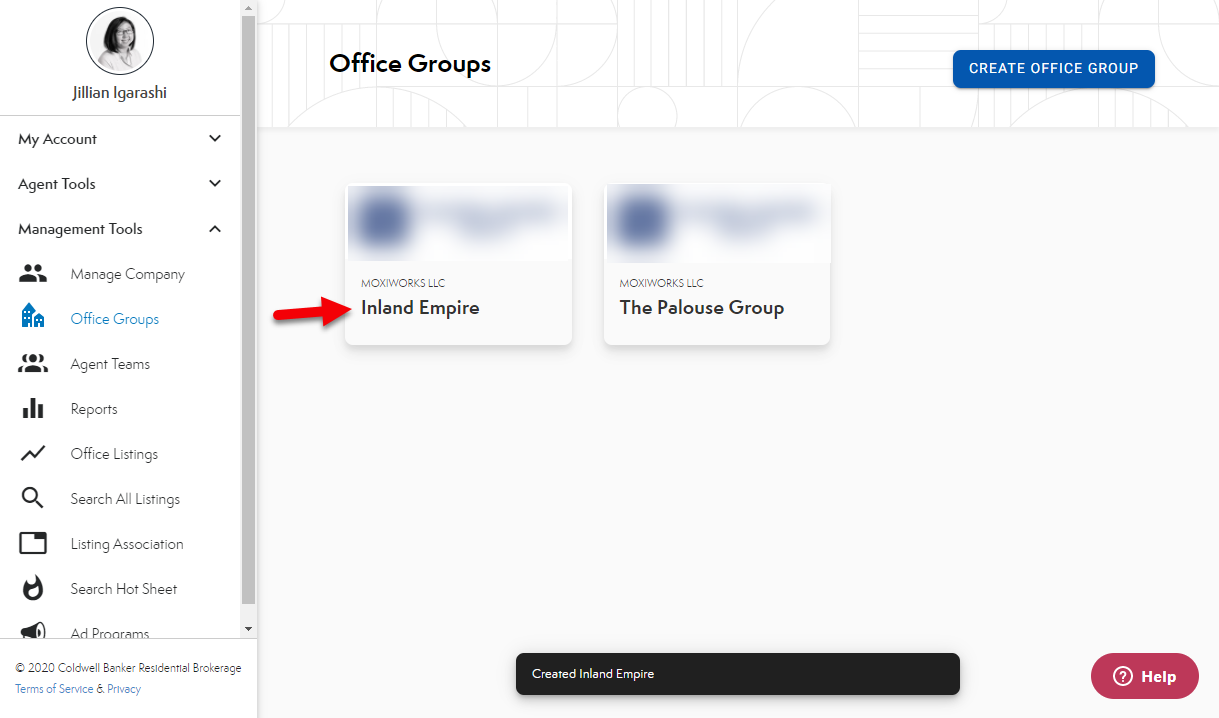Click the Agent Teams group icon
Image resolution: width=1219 pixels, height=718 pixels.
coord(33,364)
